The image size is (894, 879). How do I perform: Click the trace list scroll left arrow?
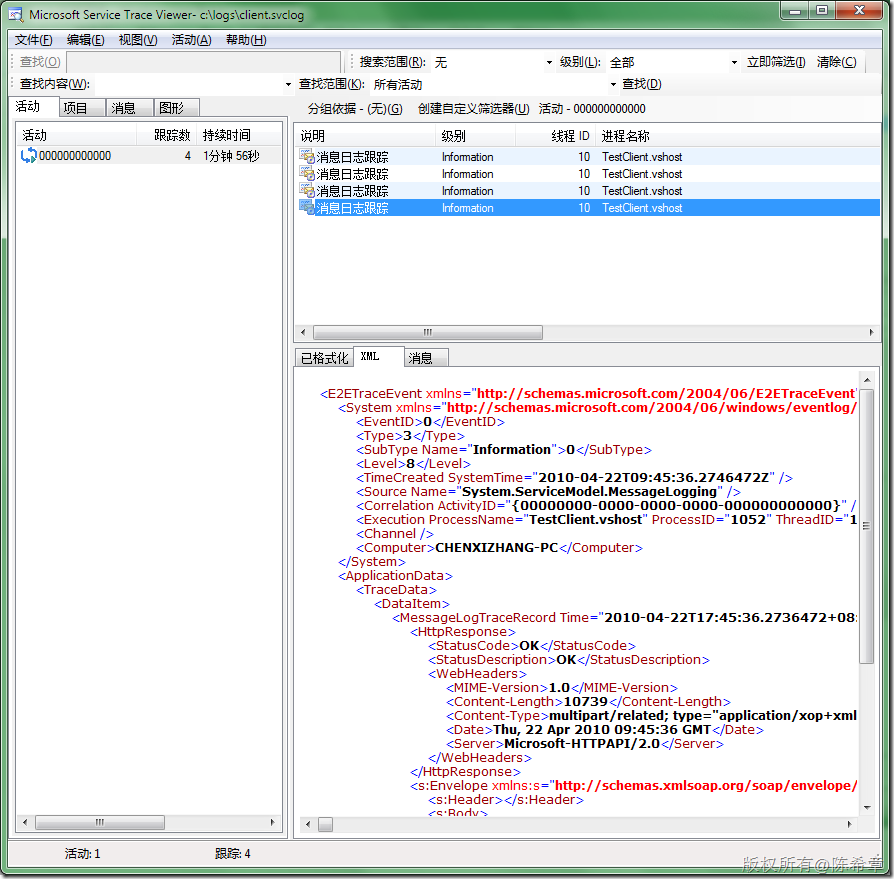coord(303,332)
